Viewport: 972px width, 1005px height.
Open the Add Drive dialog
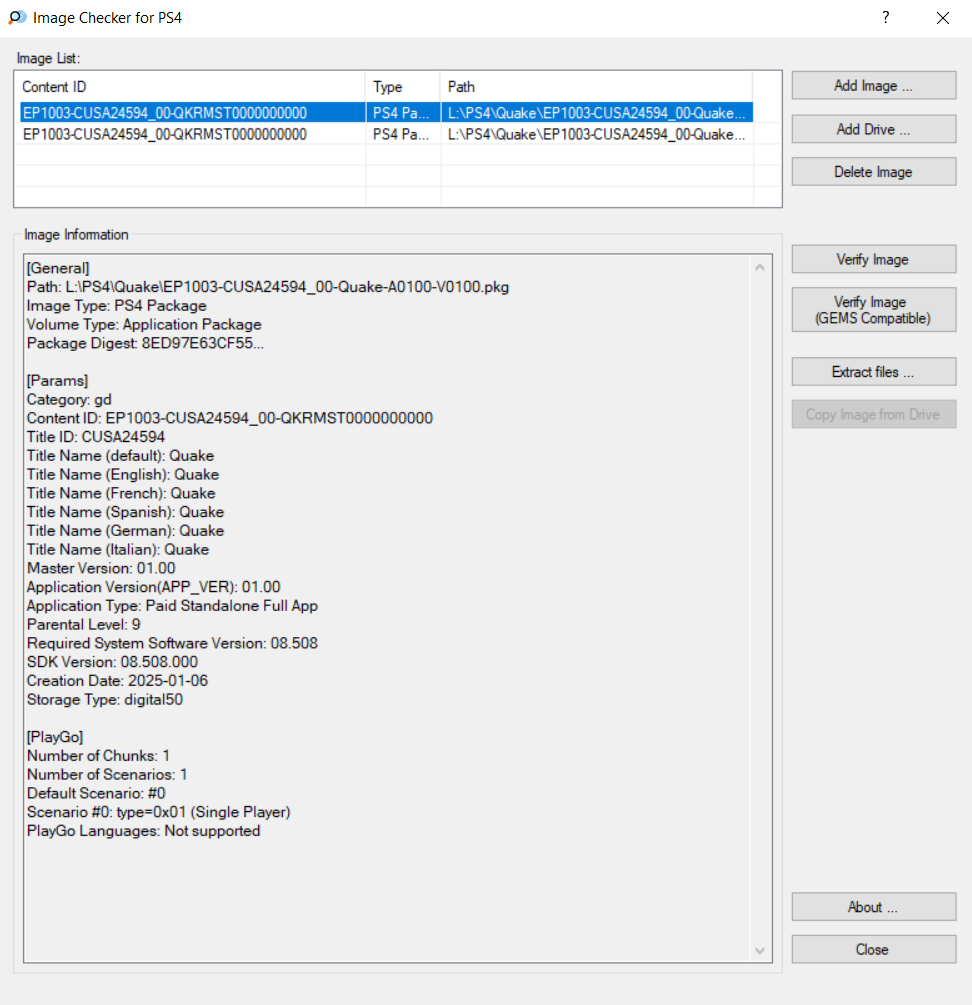[x=873, y=129]
